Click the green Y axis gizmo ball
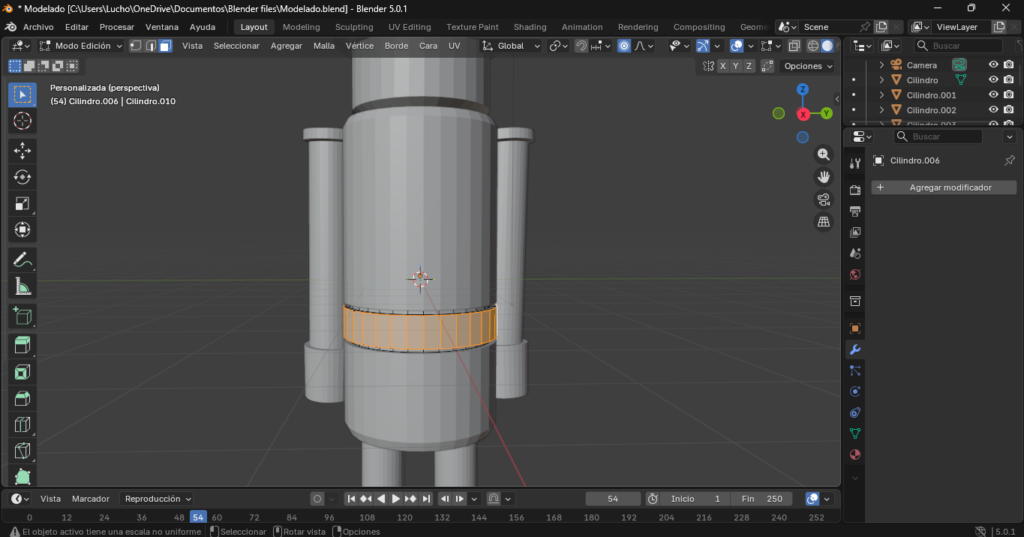This screenshot has width=1024, height=537. (827, 113)
